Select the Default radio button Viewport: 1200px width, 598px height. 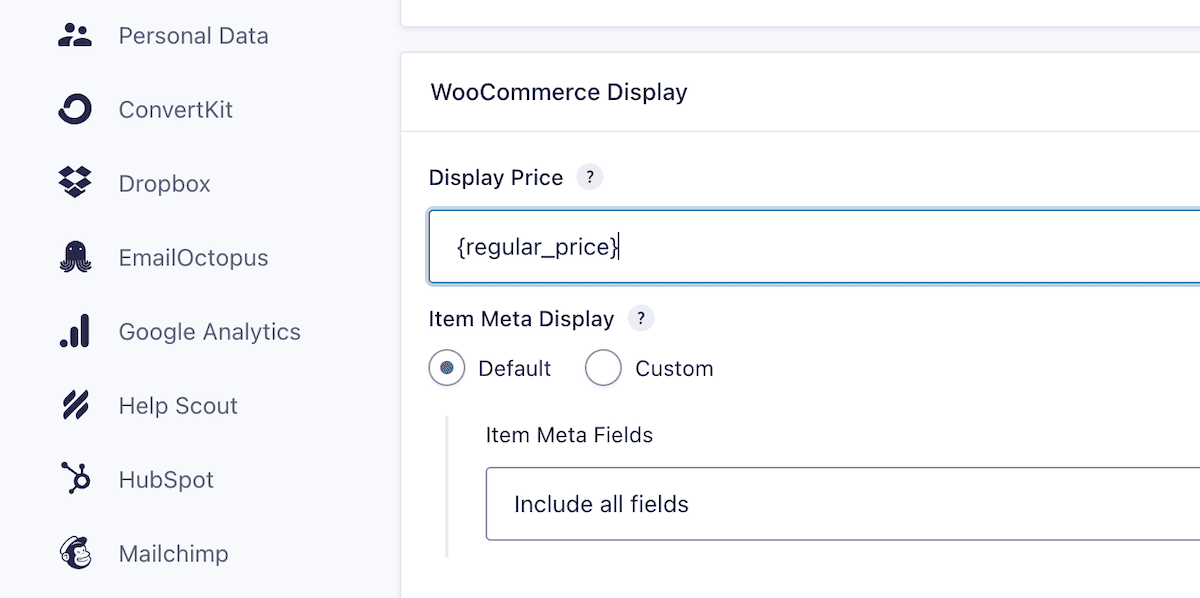click(x=447, y=368)
